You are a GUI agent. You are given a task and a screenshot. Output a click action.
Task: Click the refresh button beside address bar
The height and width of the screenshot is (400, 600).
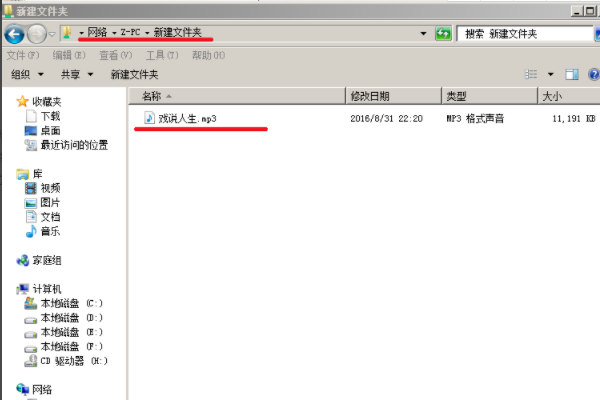[x=443, y=34]
